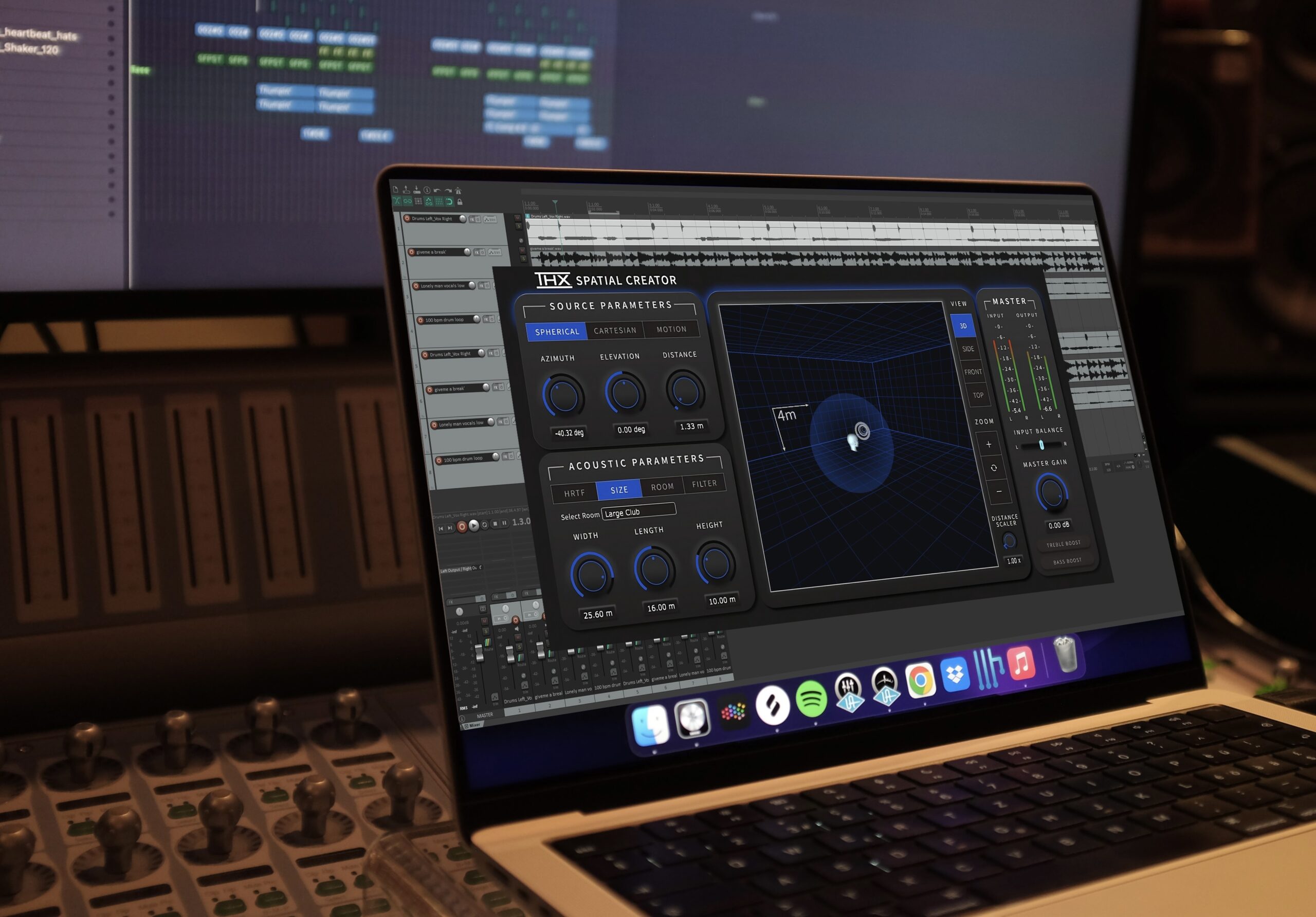Select the Side view button
The height and width of the screenshot is (917, 1316).
968,349
